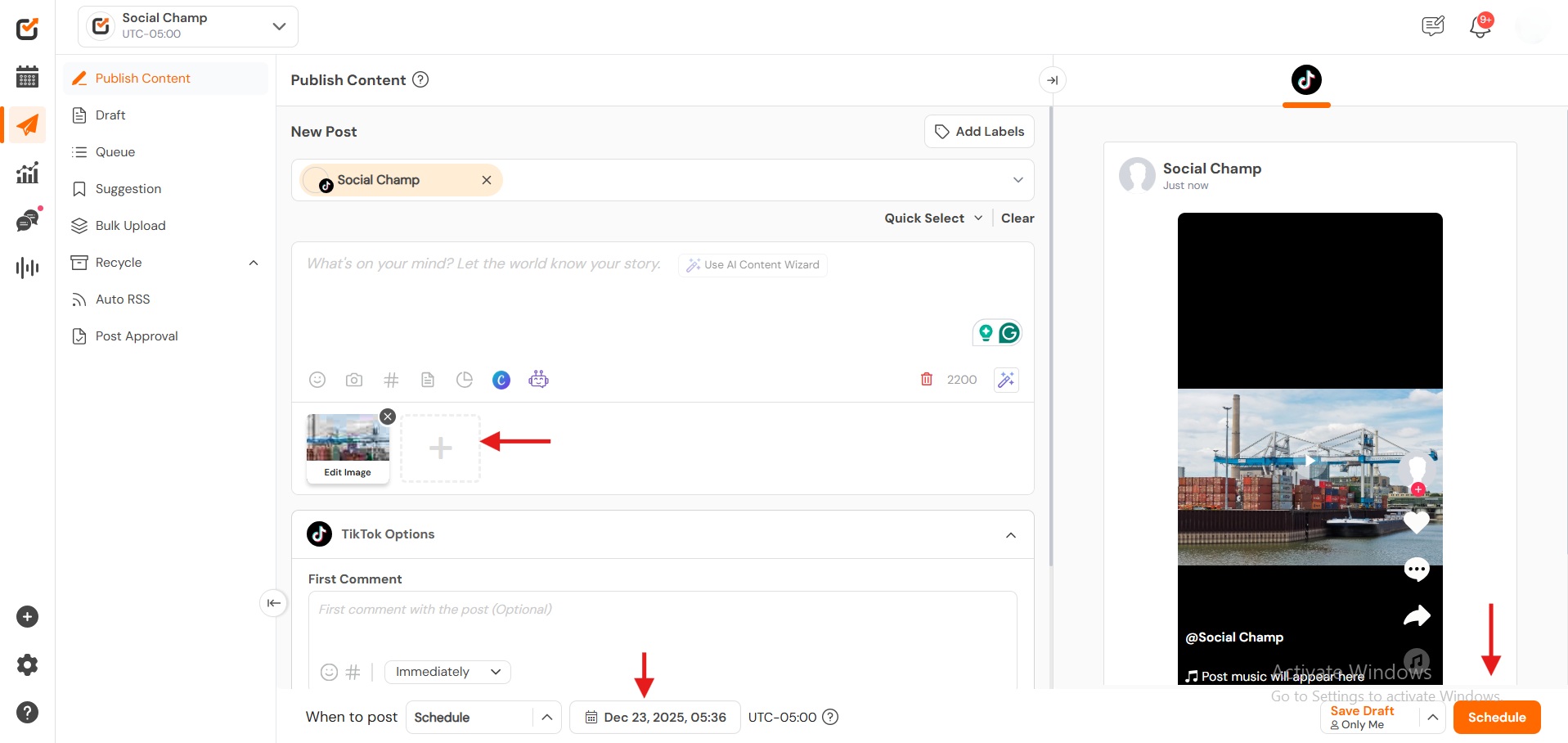This screenshot has height=743, width=1568.
Task: Click the Add Labels button
Action: coord(979,132)
